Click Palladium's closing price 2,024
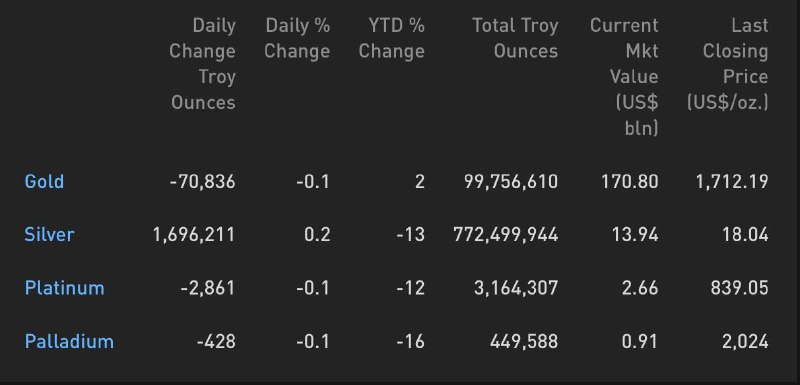This screenshot has height=385, width=800. point(745,341)
